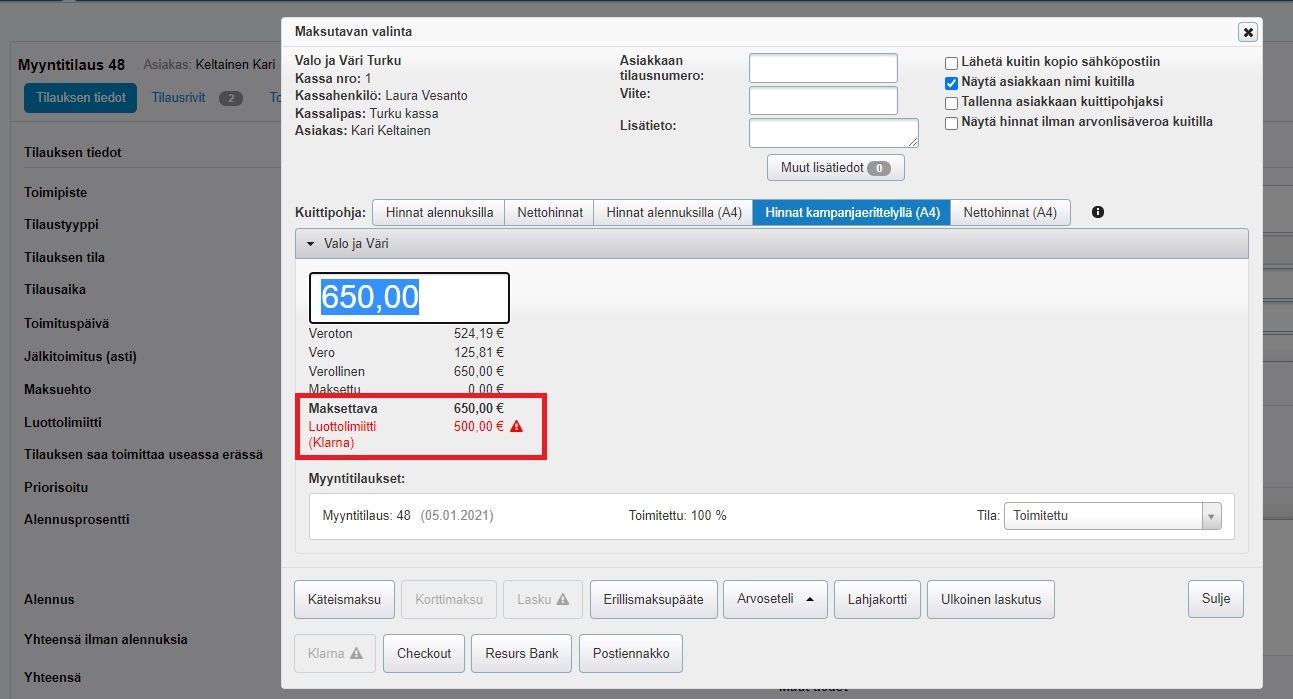The width and height of the screenshot is (1293, 699).
Task: Click the Arvoseteli dropdown arrow
Action: 809,599
